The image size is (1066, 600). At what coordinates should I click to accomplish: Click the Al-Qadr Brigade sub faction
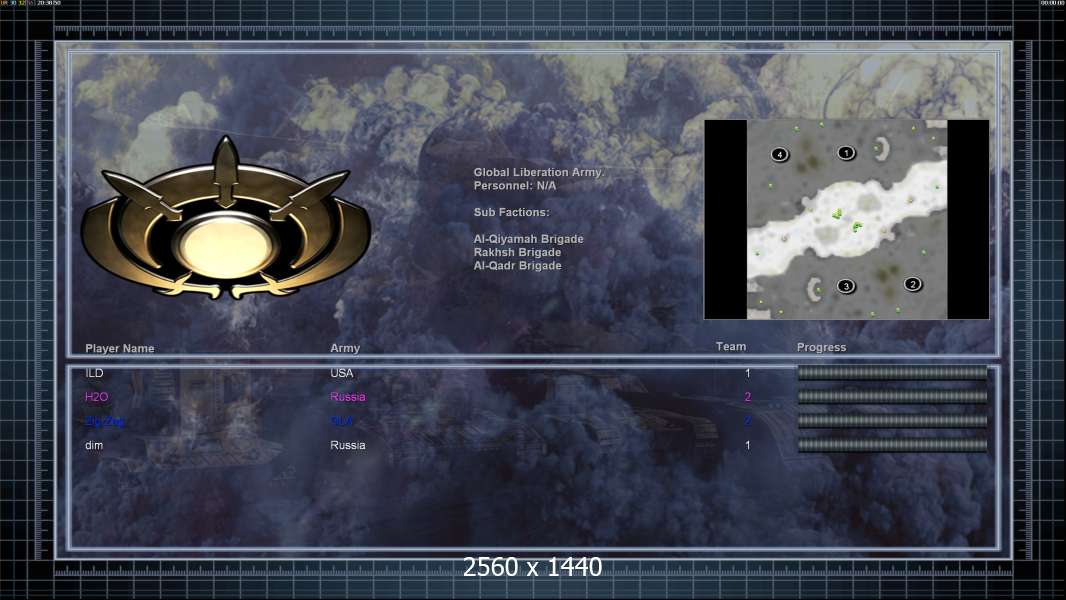point(517,266)
